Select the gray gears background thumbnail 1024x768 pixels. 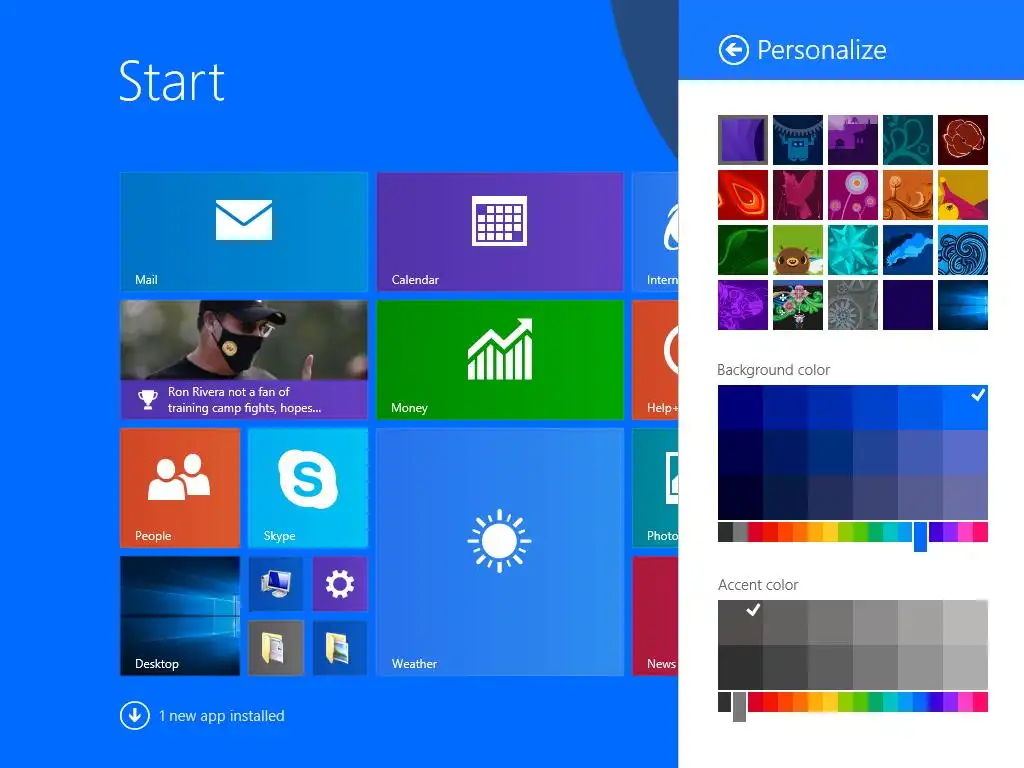[x=853, y=305]
